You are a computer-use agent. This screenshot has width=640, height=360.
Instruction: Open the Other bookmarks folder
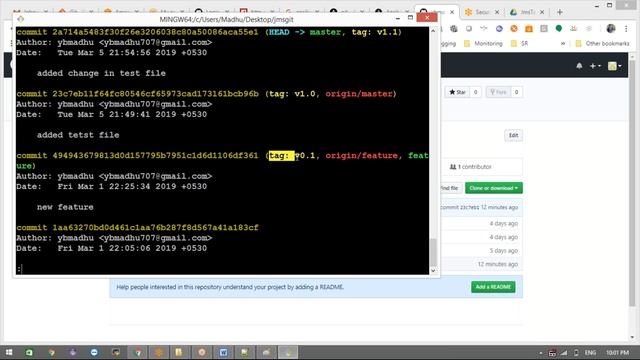point(602,43)
